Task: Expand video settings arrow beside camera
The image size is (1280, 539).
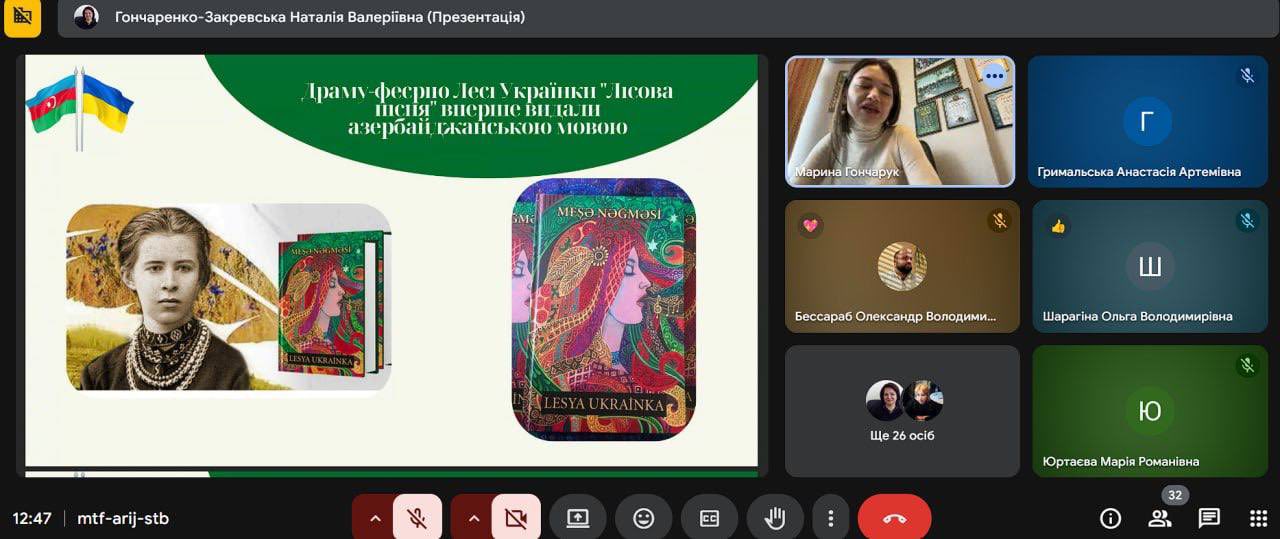Action: pos(474,518)
